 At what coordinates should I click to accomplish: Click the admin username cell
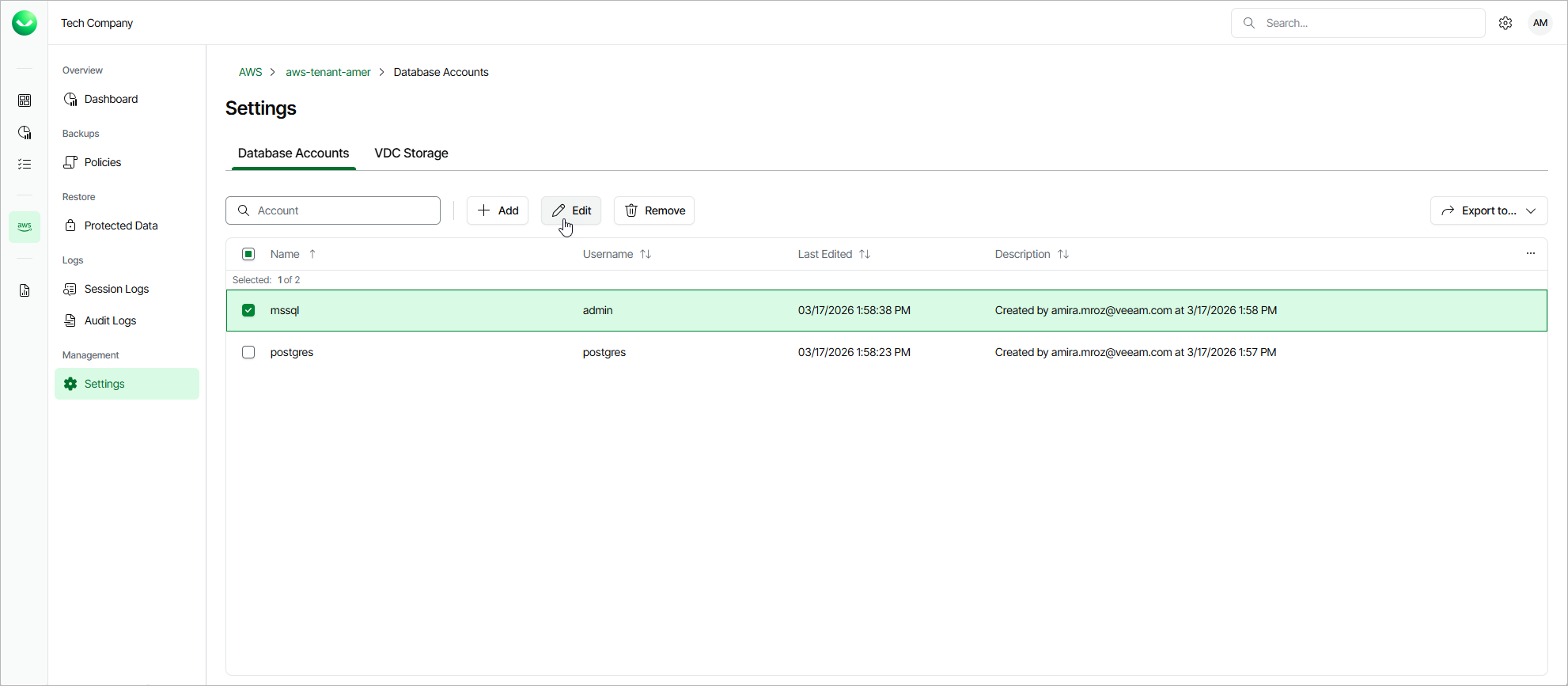(x=598, y=310)
